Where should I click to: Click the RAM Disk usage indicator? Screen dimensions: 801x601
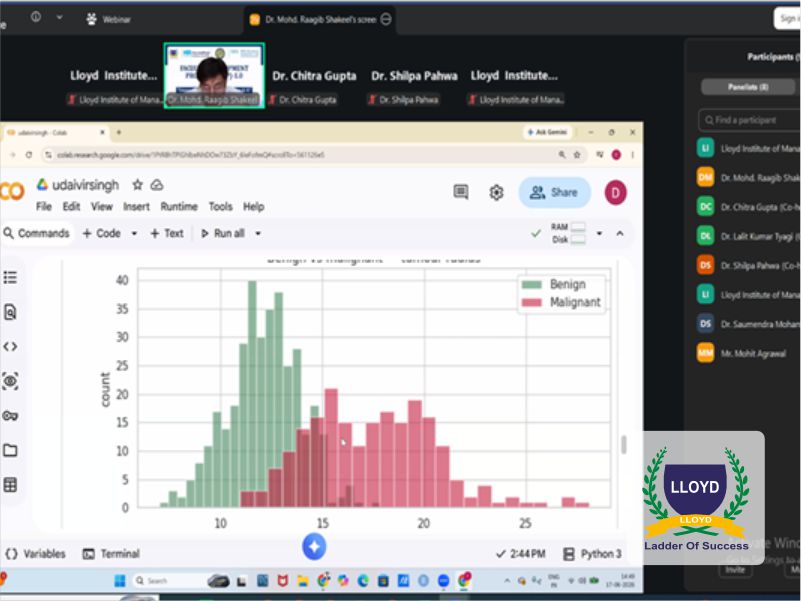click(x=568, y=234)
